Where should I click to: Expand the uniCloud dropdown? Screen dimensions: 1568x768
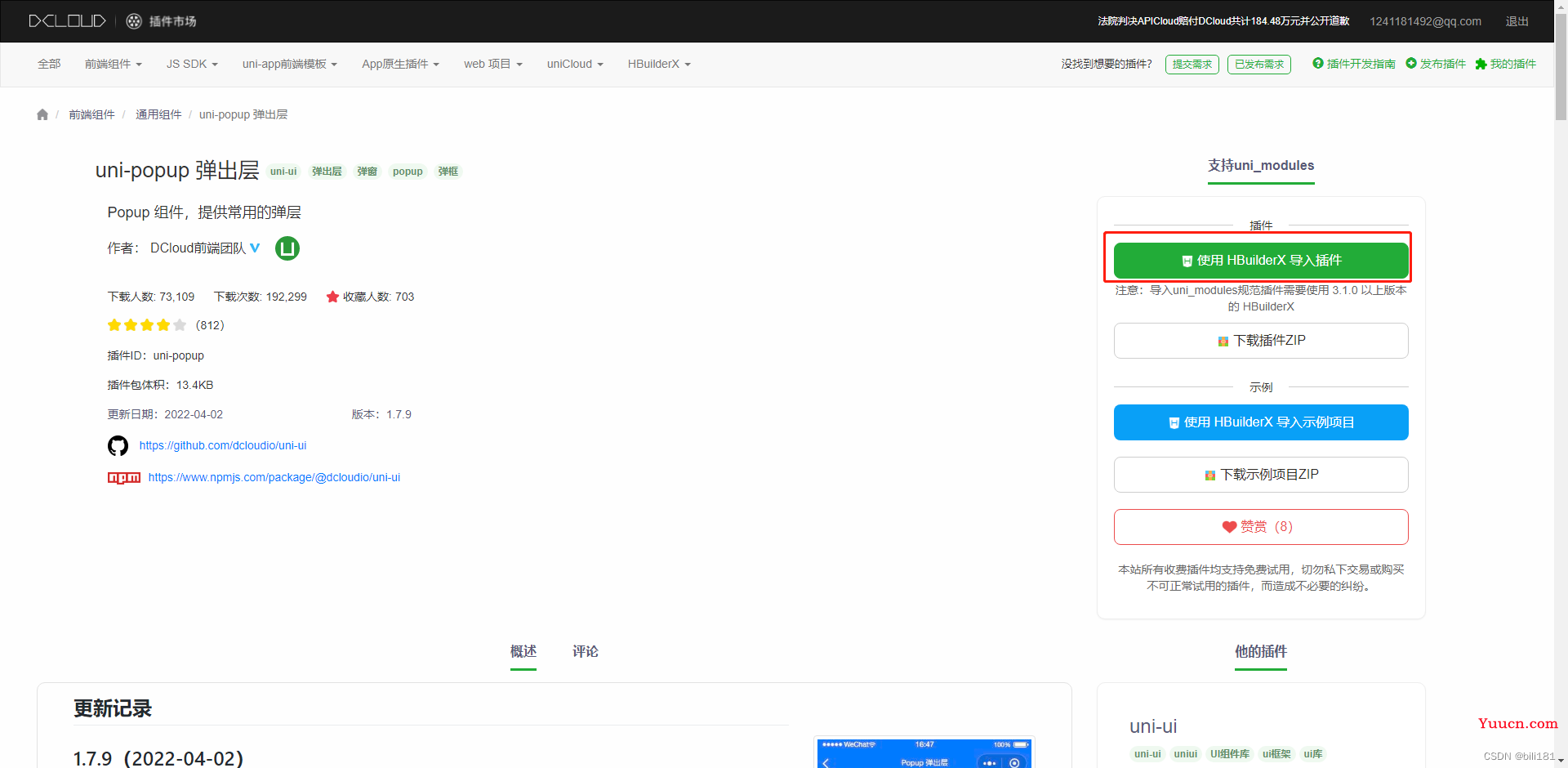point(575,64)
